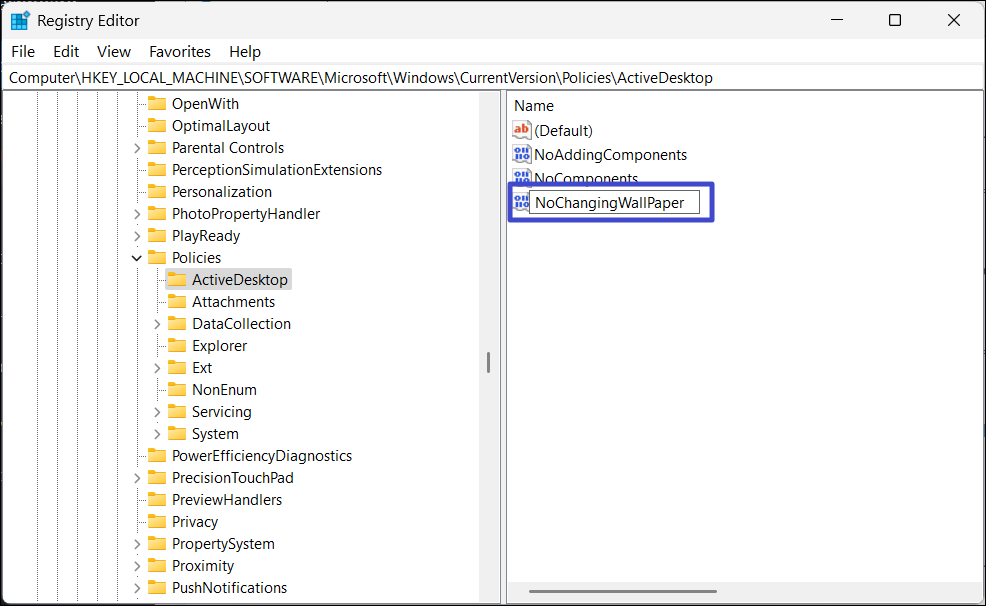The height and width of the screenshot is (606, 986).
Task: Click the NonEnum folder icon
Action: pos(177,390)
